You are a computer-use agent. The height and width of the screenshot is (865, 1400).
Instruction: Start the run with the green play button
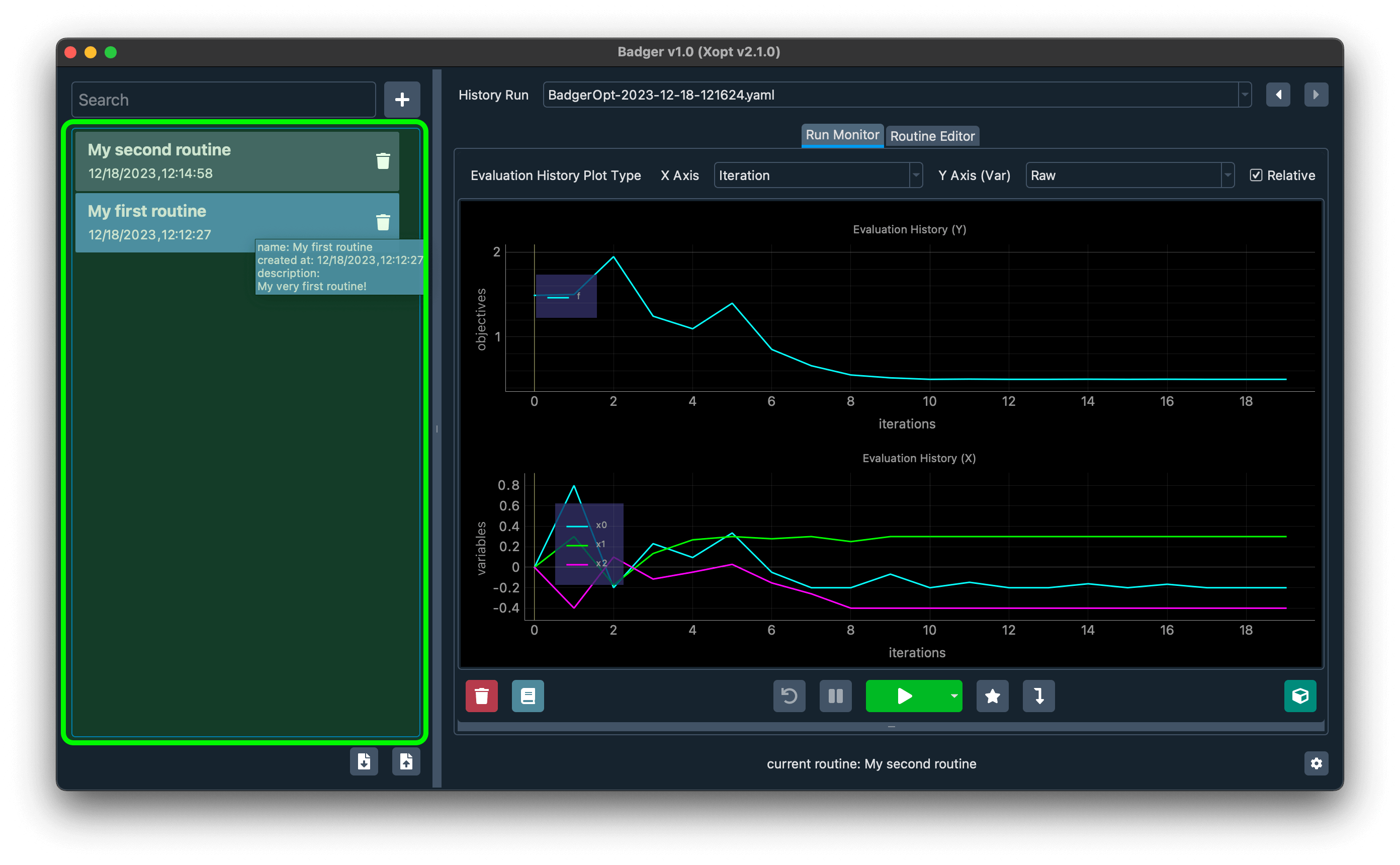tap(905, 696)
